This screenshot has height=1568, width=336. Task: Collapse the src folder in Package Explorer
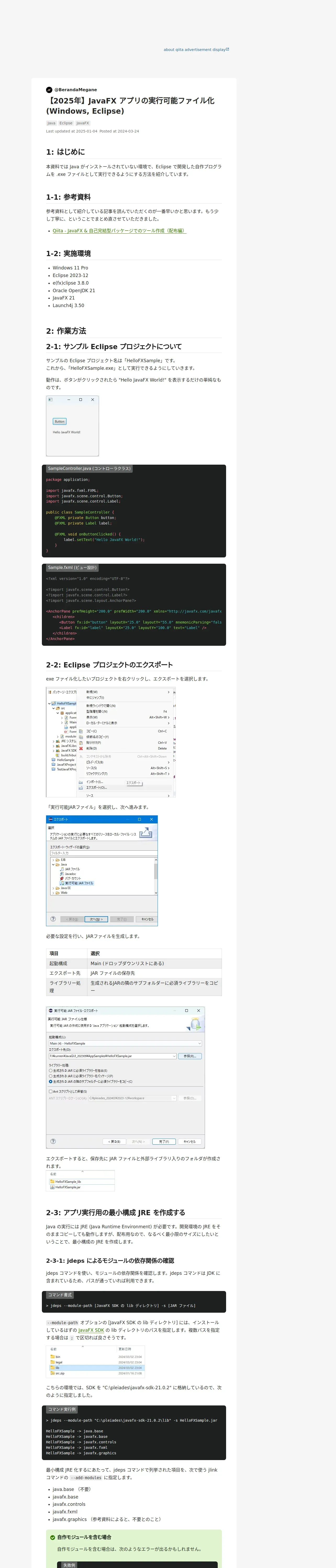54,708
